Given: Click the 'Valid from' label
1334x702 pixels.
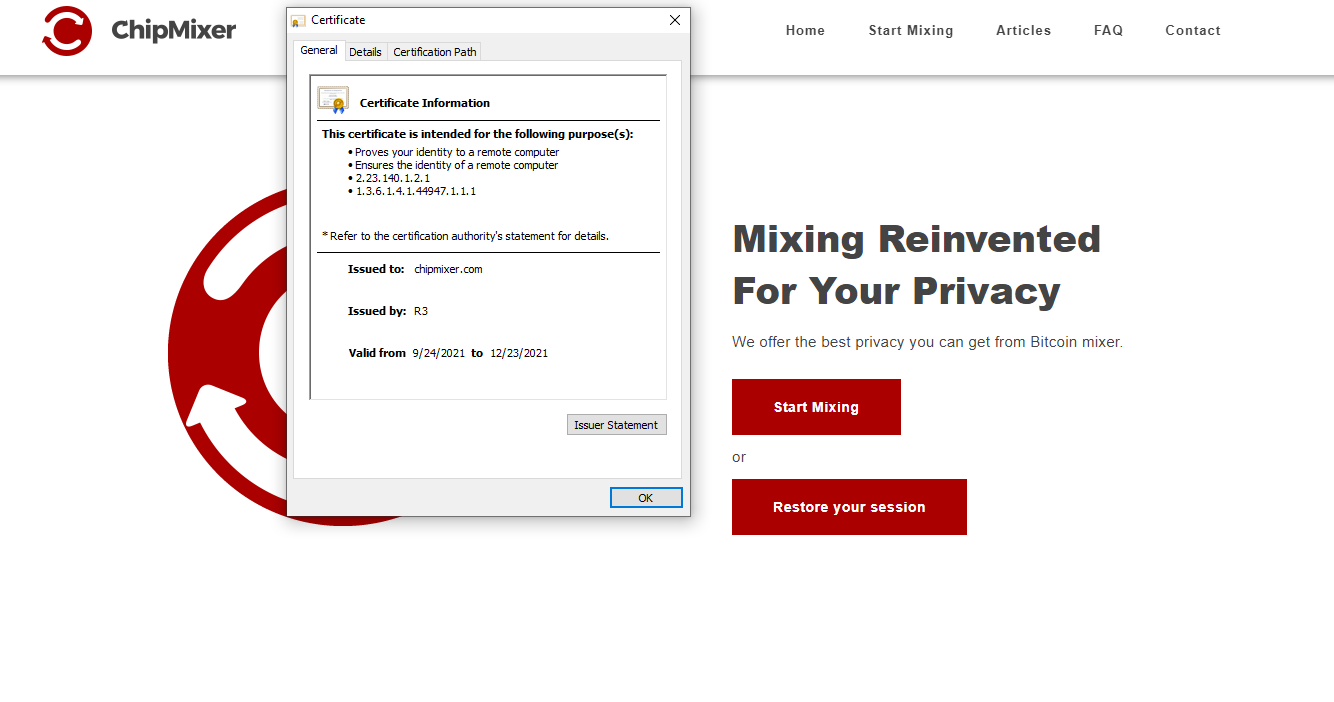Looking at the screenshot, I should pyautogui.click(x=377, y=353).
